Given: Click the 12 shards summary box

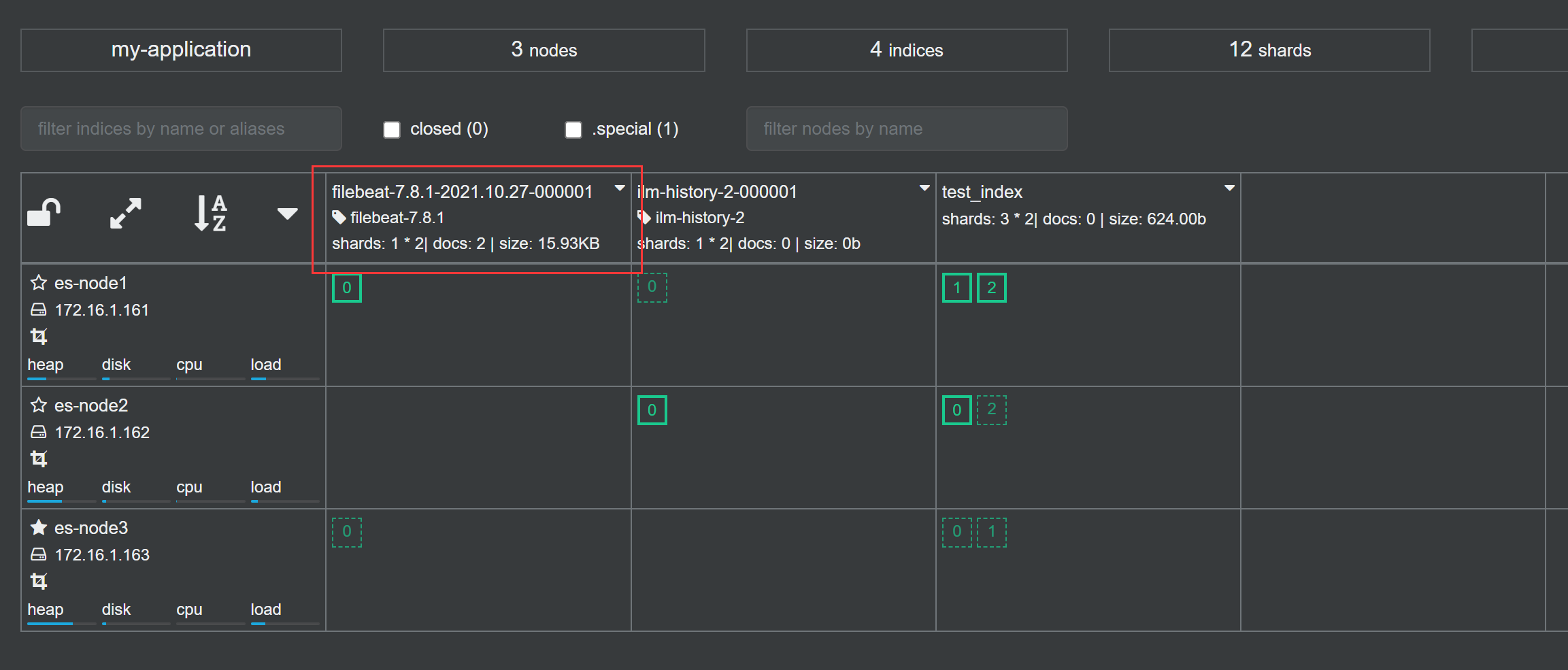Looking at the screenshot, I should (1269, 50).
